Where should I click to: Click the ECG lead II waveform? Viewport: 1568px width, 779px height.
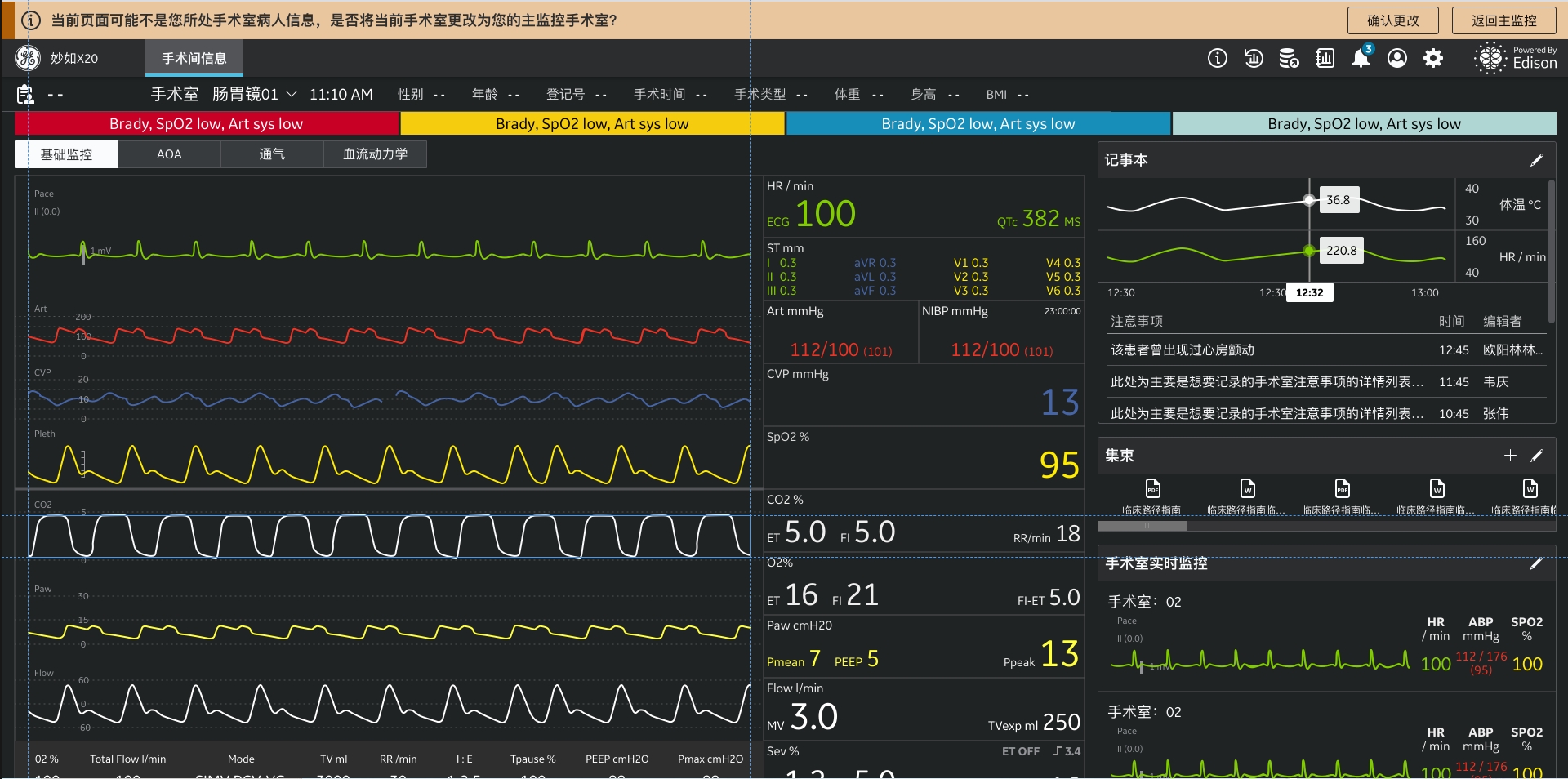[x=389, y=252]
